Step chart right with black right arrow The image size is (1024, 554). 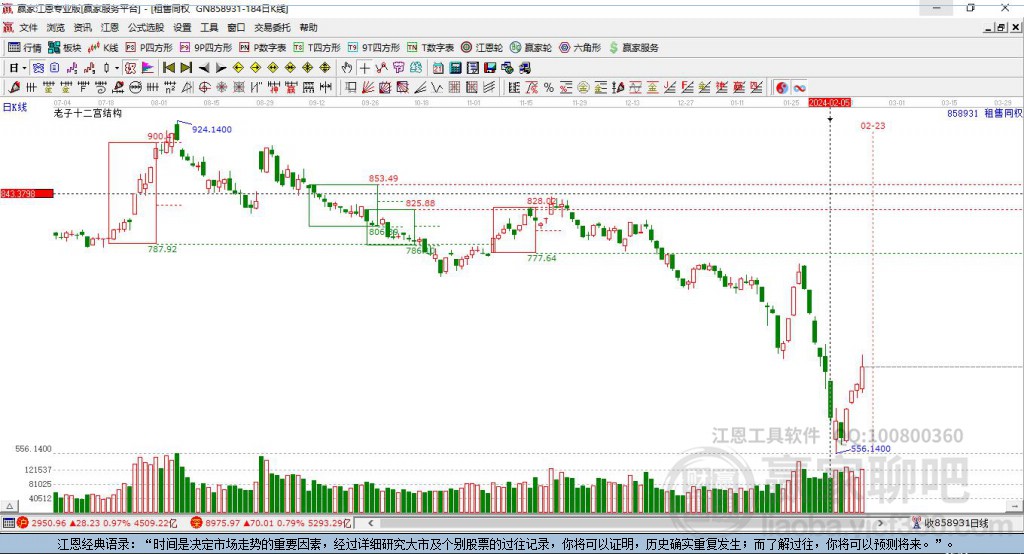[x=221, y=68]
